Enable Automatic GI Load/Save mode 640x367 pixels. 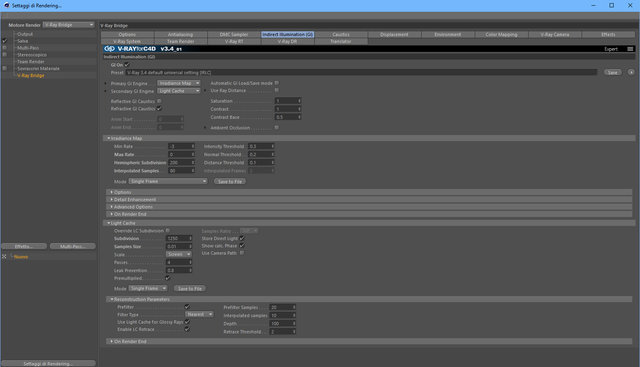point(277,83)
